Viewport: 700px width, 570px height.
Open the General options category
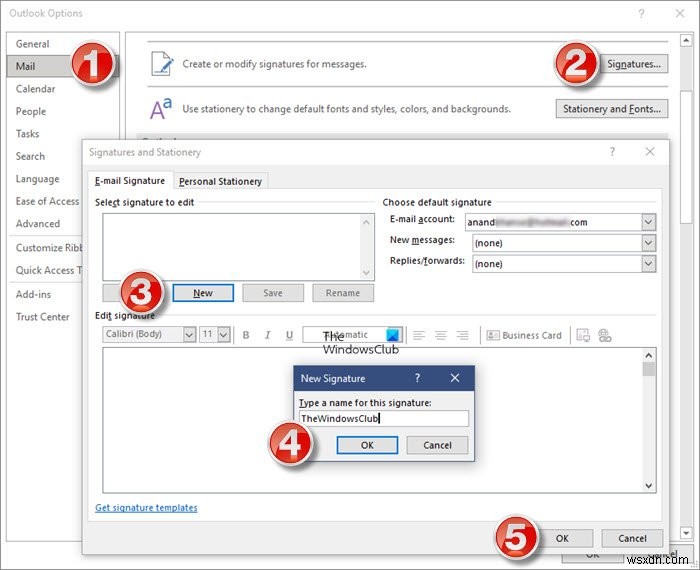click(x=33, y=44)
